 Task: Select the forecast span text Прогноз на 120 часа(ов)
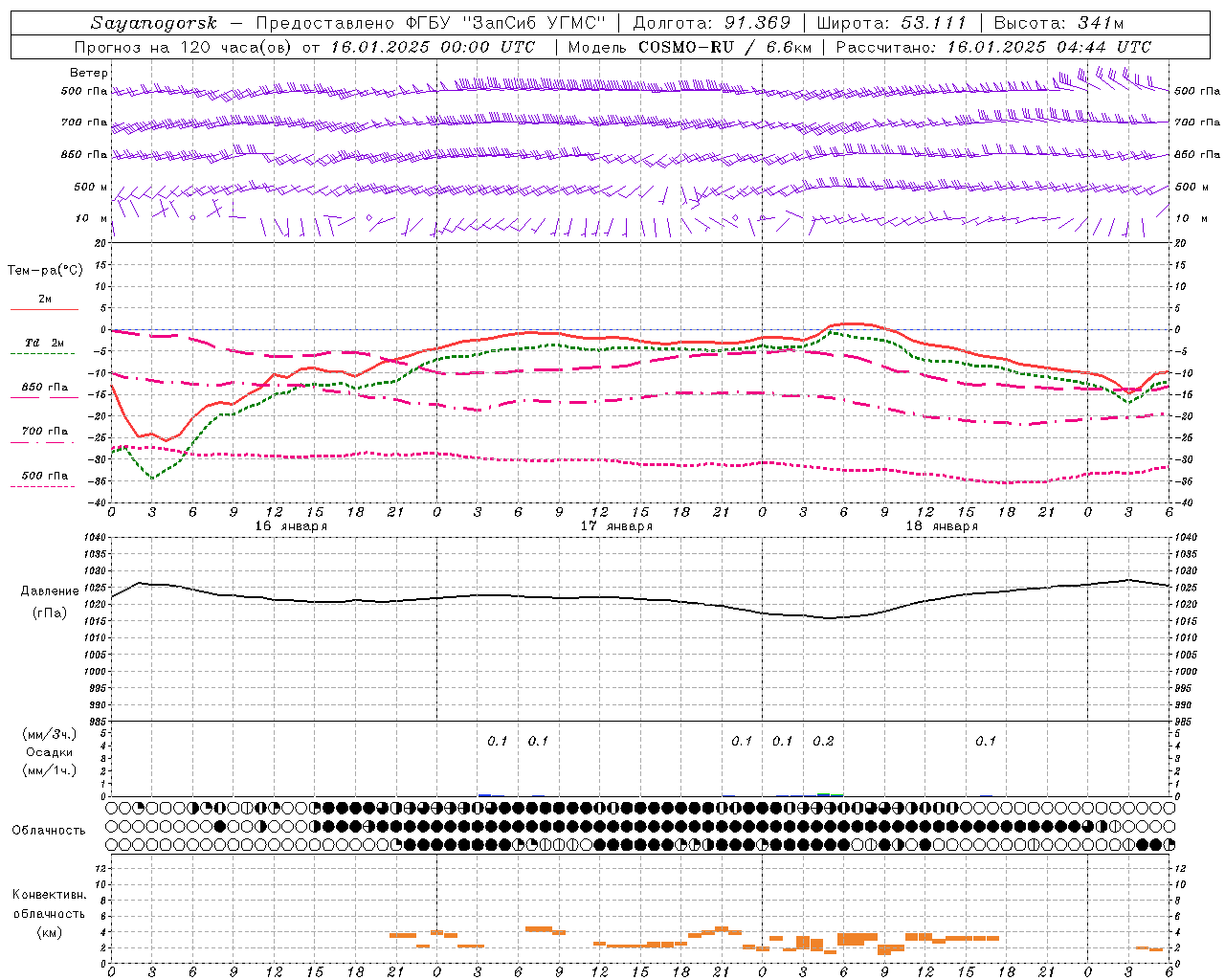[184, 46]
